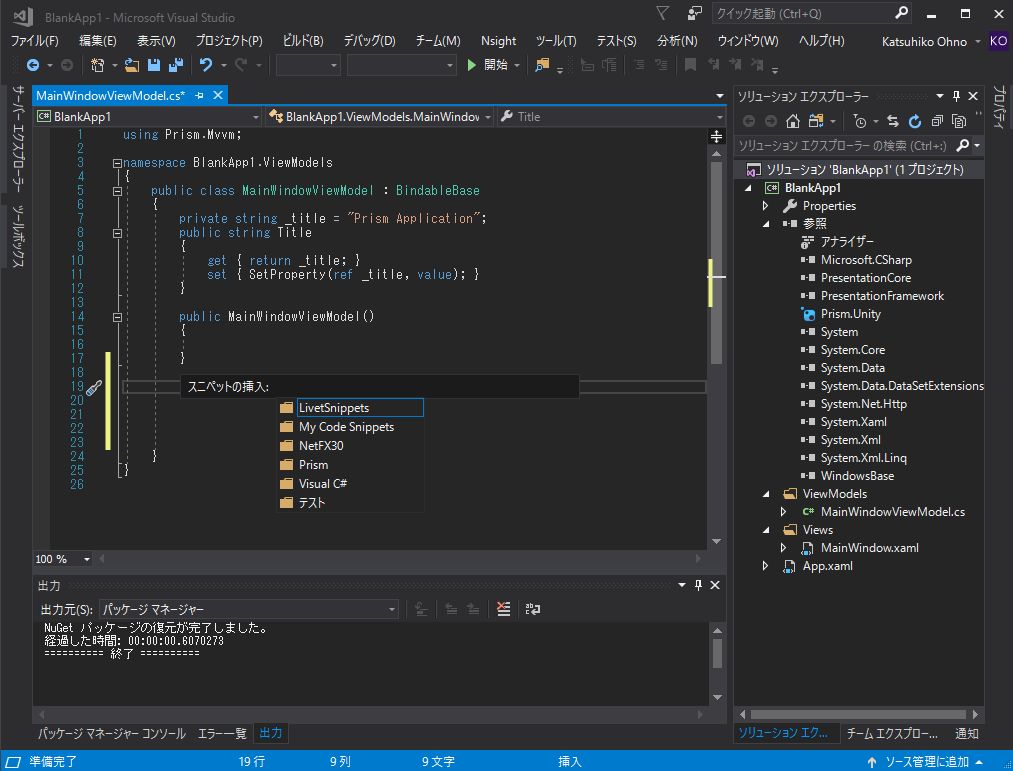Click Collapse All icon in Solution Explorer
This screenshot has width=1013, height=771.
(937, 121)
